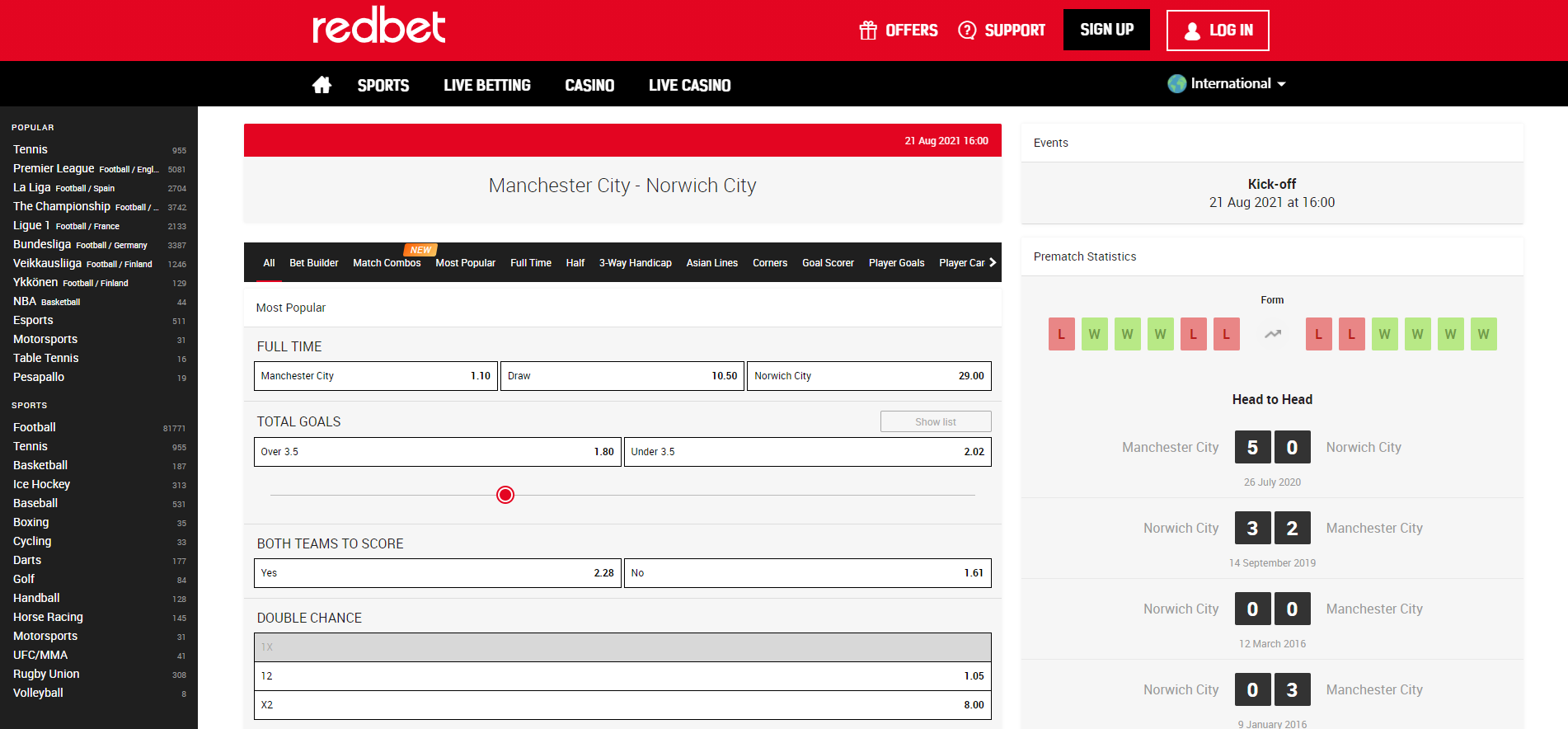Screen dimensions: 1568x729
Task: Open Horse Racing in sidebar
Action: [99, 617]
